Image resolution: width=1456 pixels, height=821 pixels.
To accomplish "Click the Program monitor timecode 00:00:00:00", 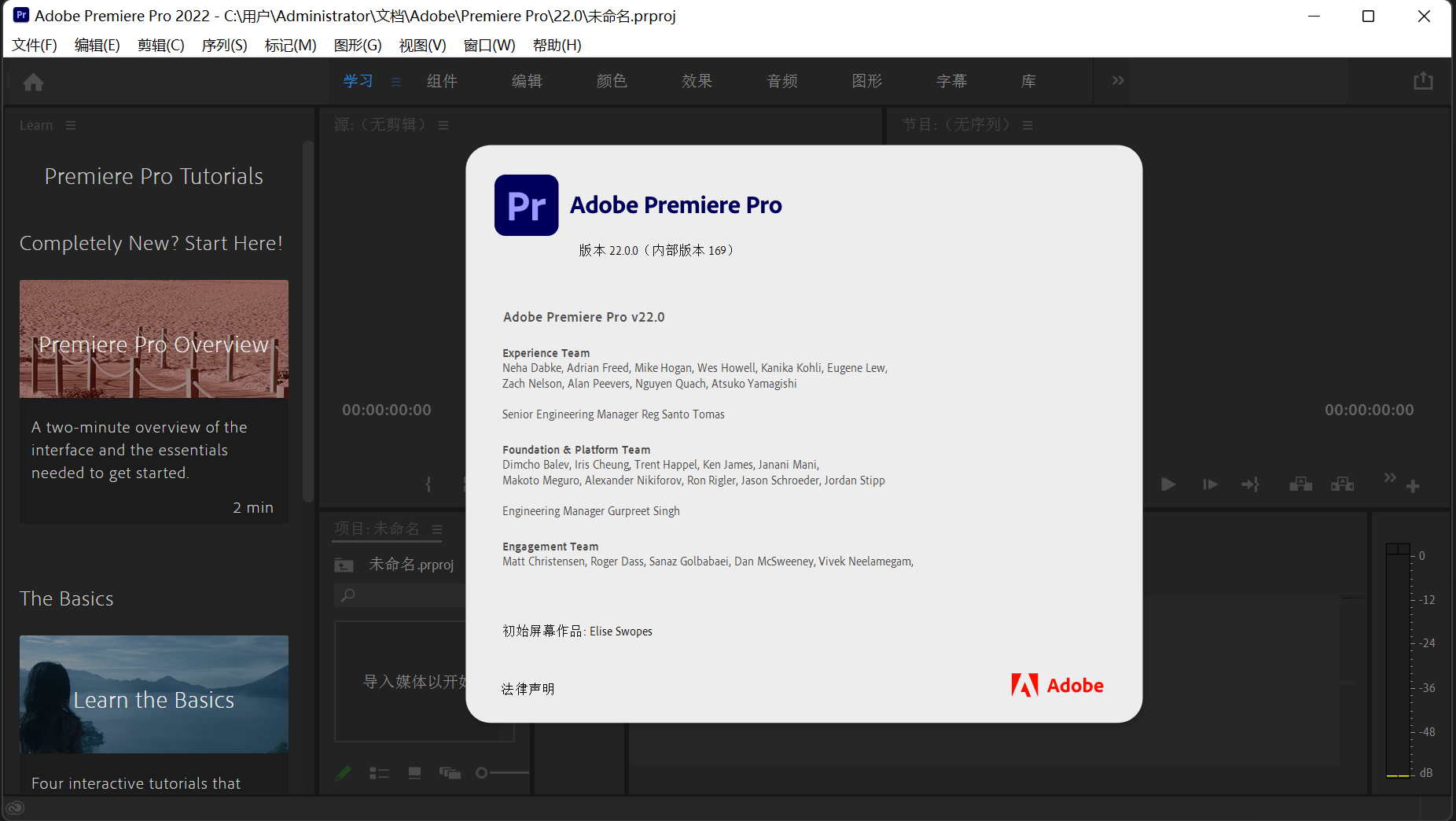I will (x=1369, y=410).
